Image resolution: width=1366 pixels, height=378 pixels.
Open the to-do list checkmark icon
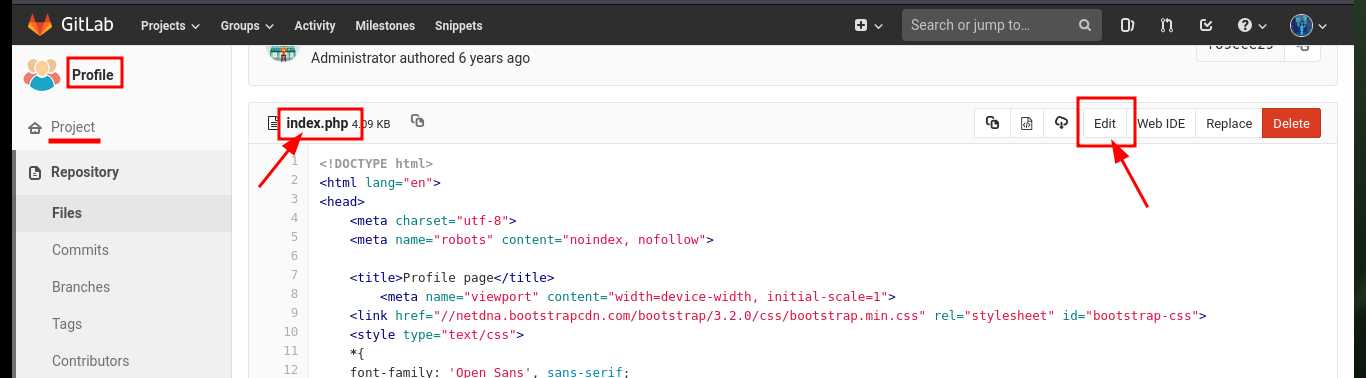click(x=1206, y=25)
